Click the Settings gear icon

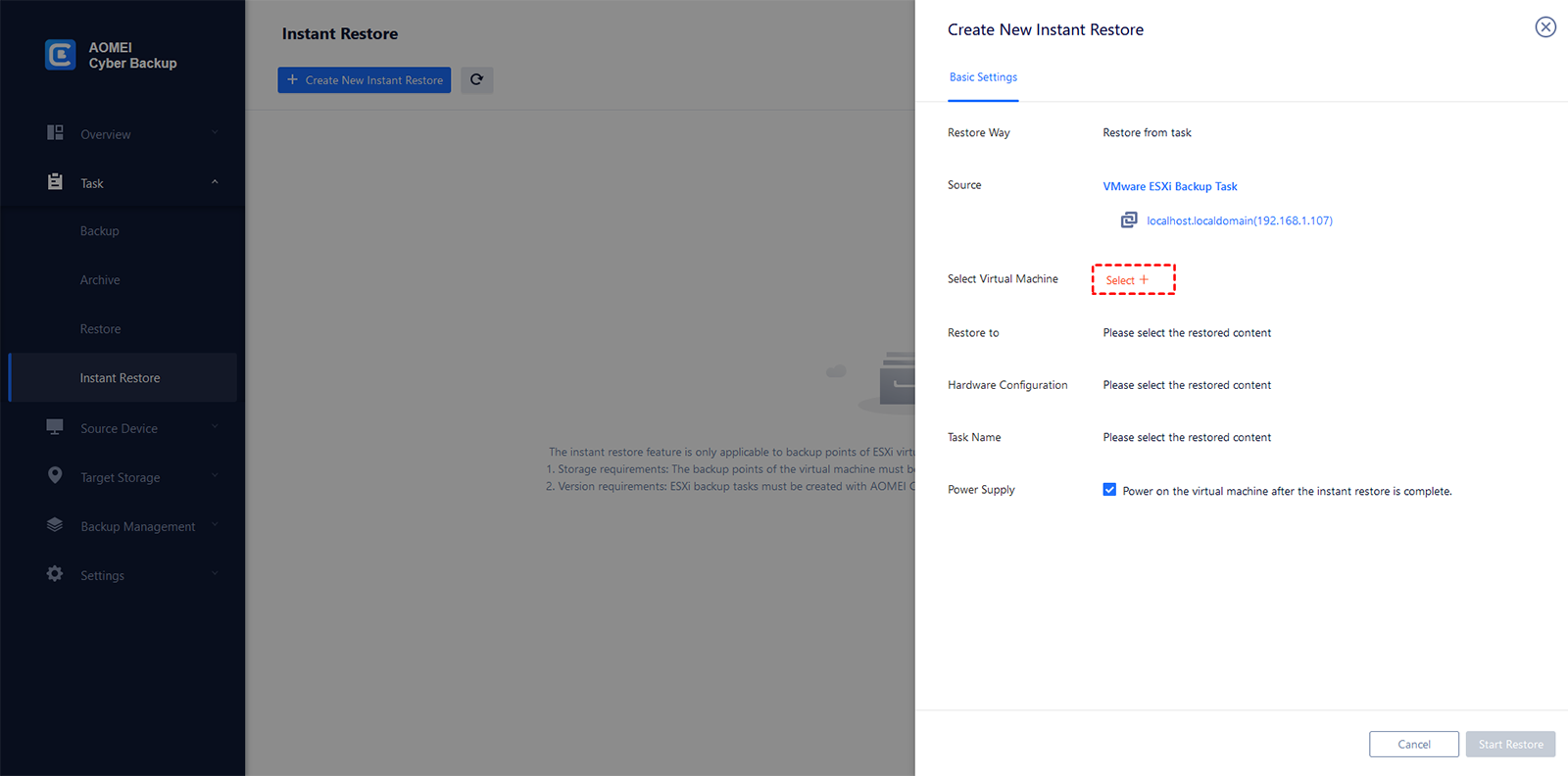pyautogui.click(x=55, y=574)
